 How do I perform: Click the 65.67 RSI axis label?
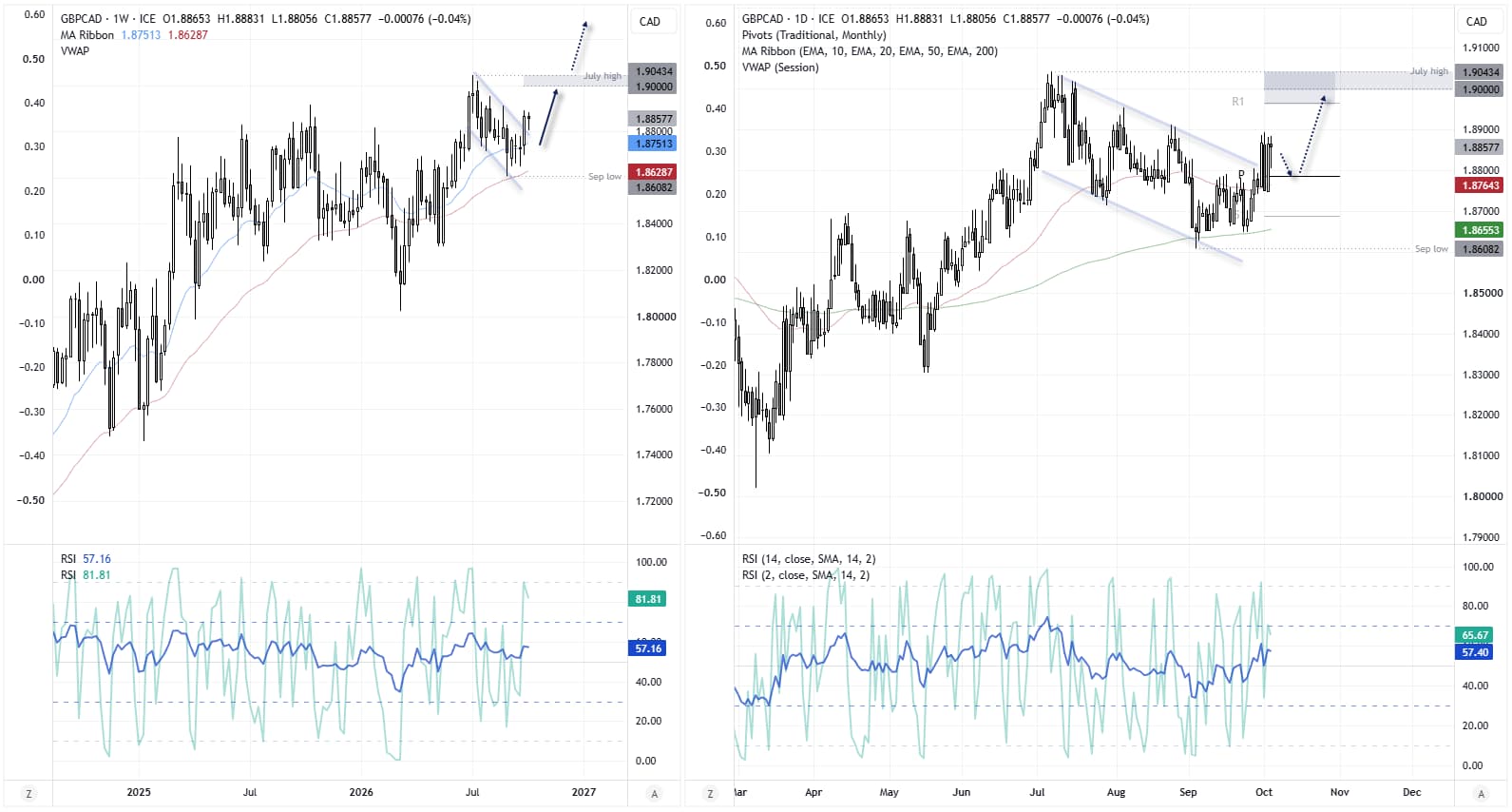(1475, 635)
